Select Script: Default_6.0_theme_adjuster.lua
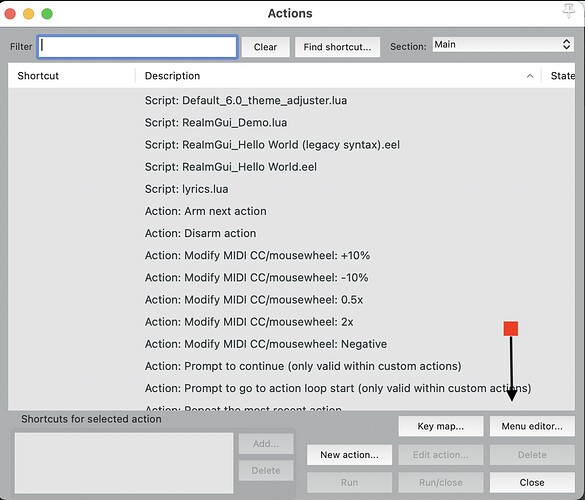 (x=291, y=100)
